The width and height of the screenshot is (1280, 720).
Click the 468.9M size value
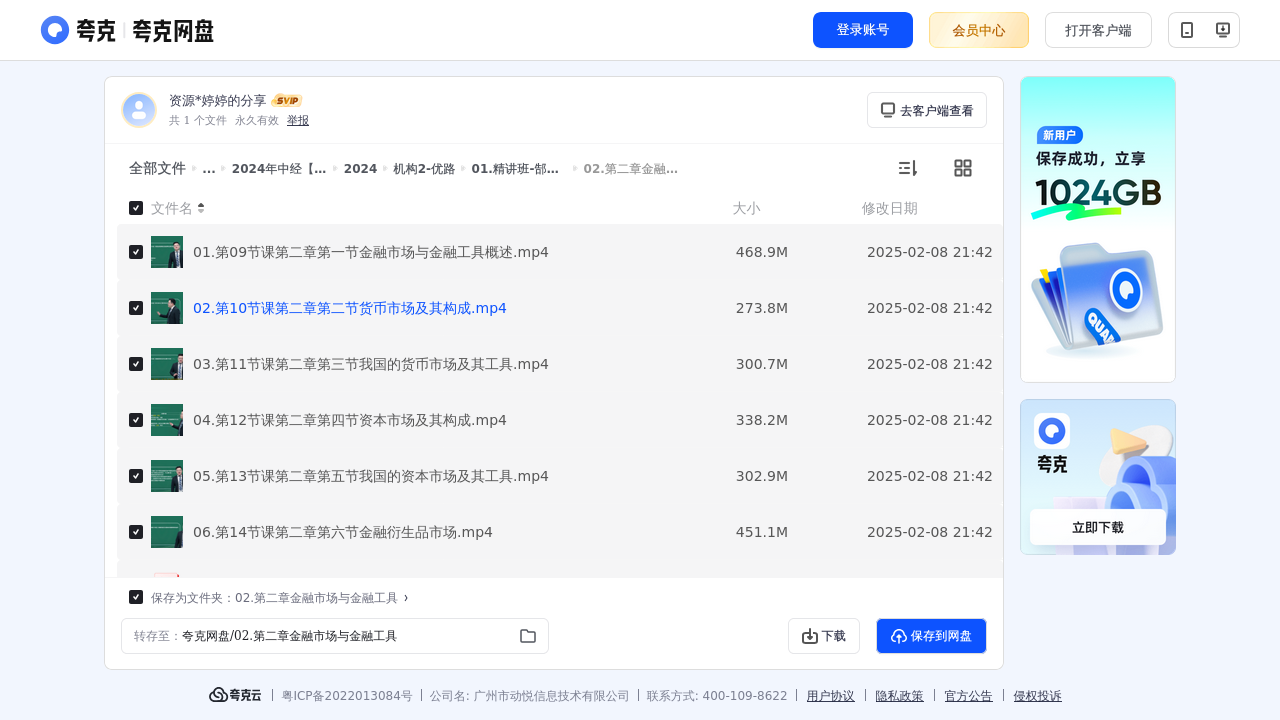coord(762,252)
